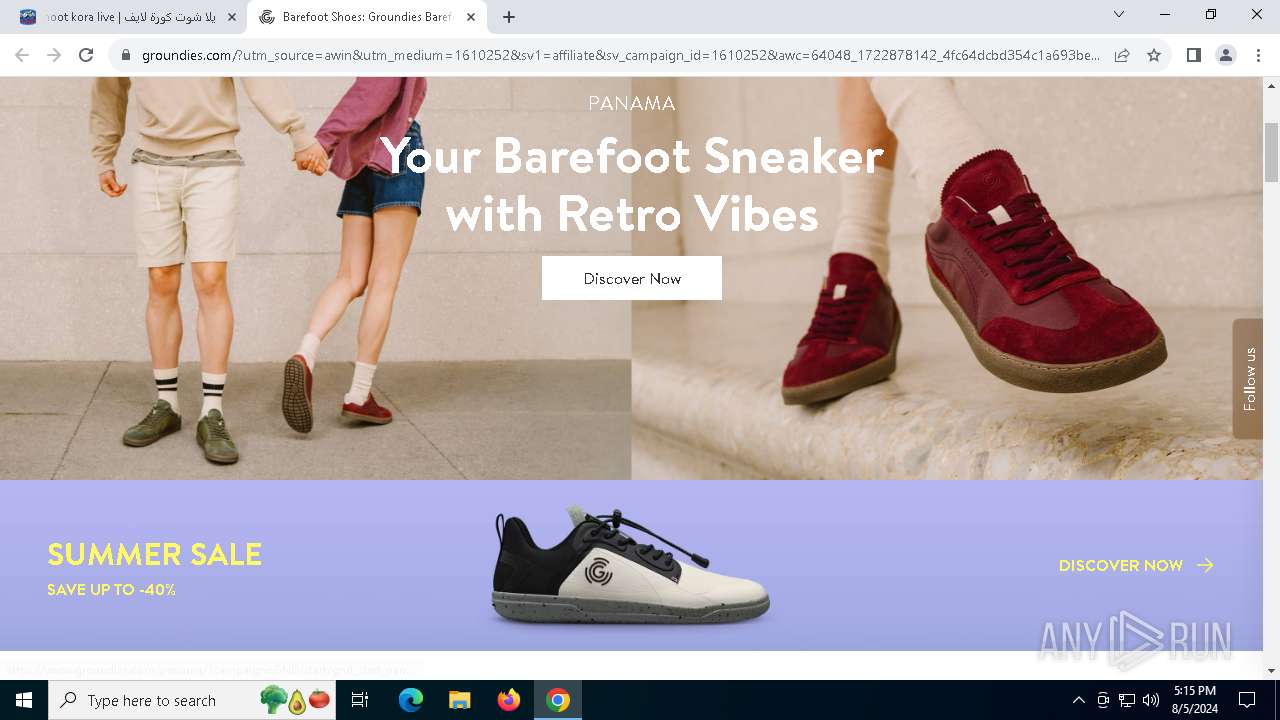Focus the groundies.com address bar
1280x720 pixels.
coord(620,55)
